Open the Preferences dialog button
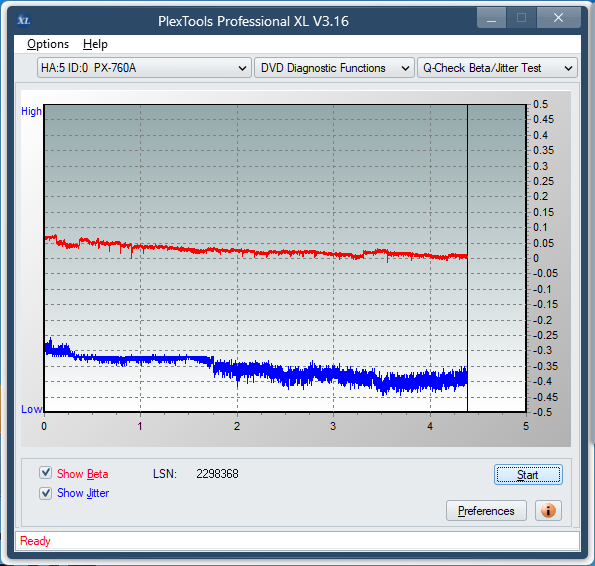The width and height of the screenshot is (595, 566). [486, 511]
